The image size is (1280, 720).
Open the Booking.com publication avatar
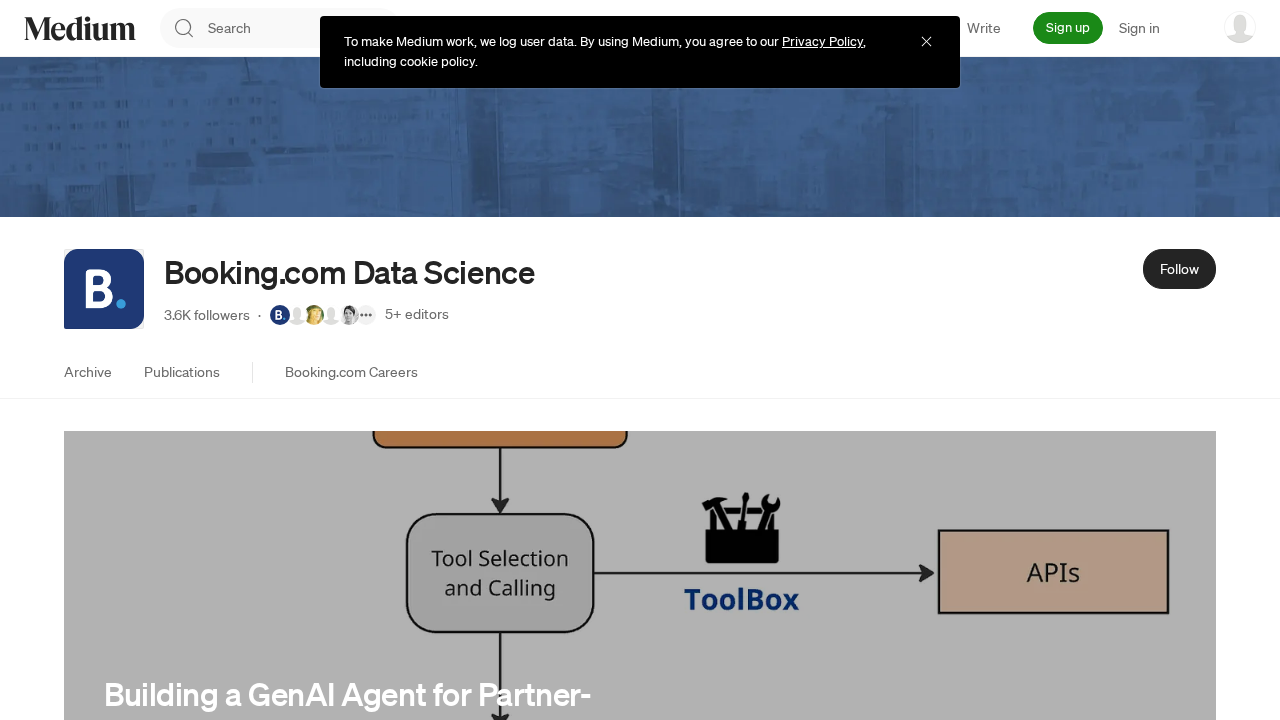tap(104, 289)
